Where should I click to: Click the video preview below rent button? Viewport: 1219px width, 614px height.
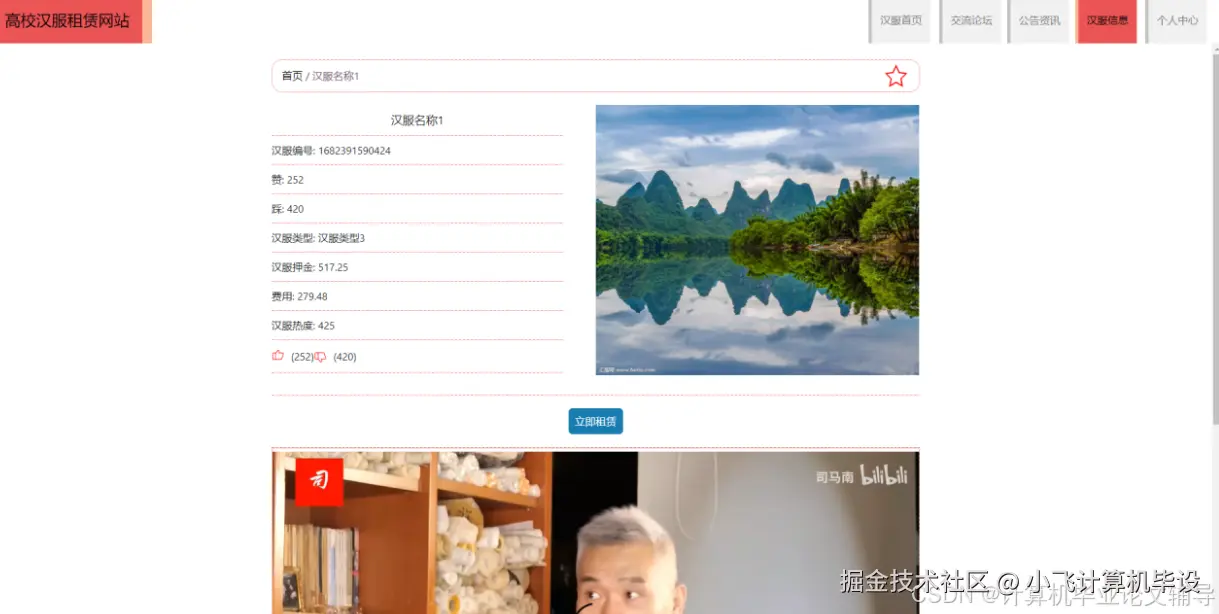595,533
